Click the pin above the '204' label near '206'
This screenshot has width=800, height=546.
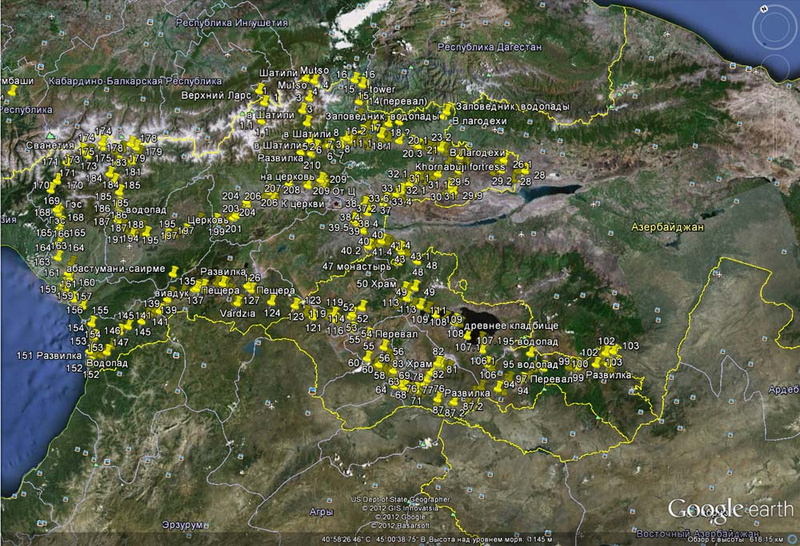click(246, 205)
